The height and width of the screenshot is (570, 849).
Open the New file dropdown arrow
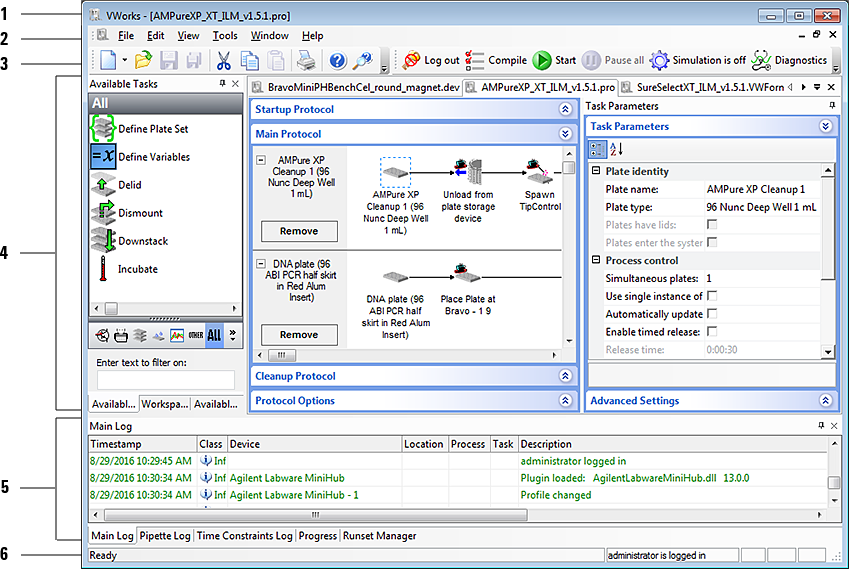point(125,60)
